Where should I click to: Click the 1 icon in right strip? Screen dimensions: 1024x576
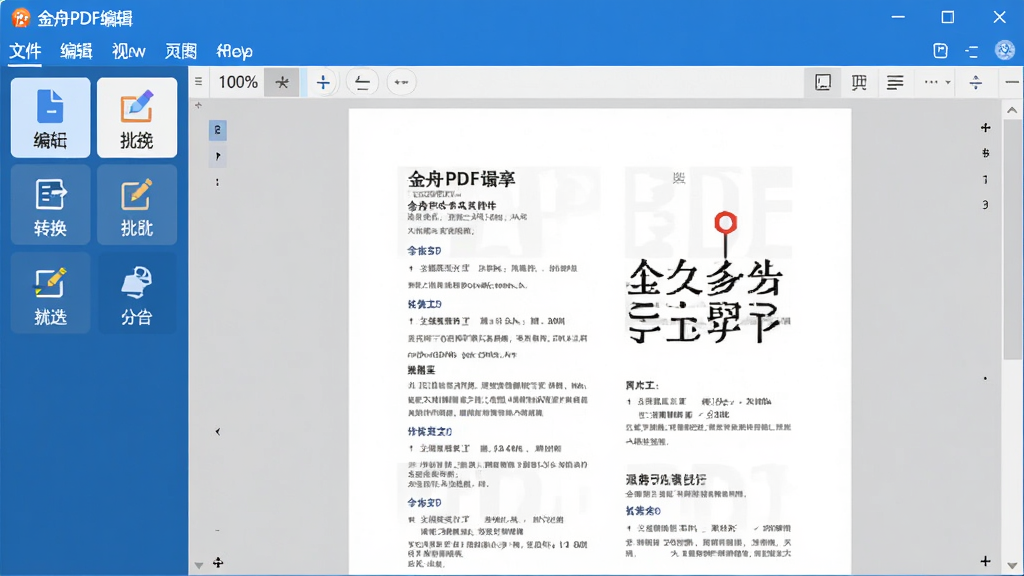(985, 179)
